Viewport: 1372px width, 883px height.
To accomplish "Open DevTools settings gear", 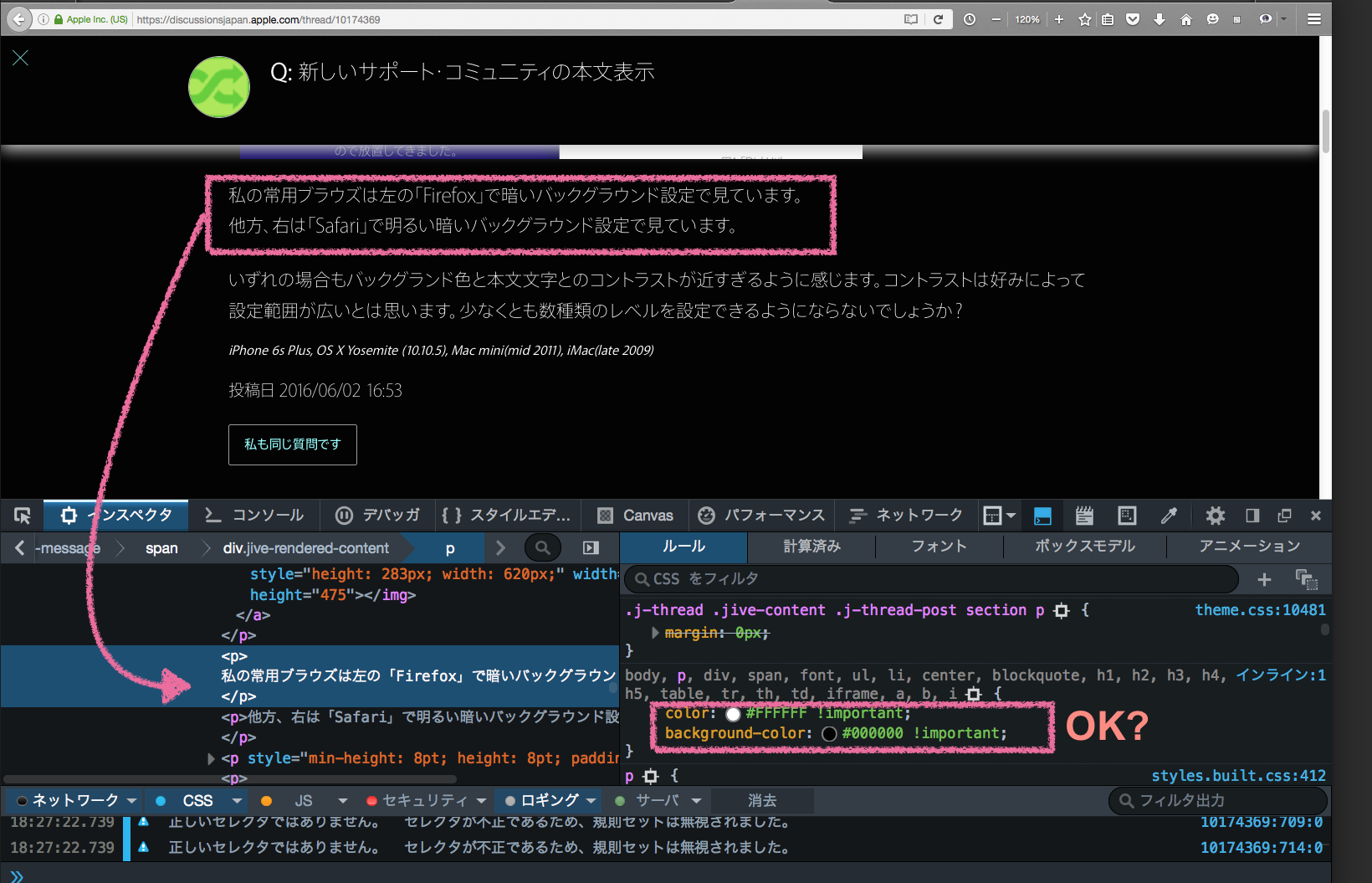I will (1216, 516).
